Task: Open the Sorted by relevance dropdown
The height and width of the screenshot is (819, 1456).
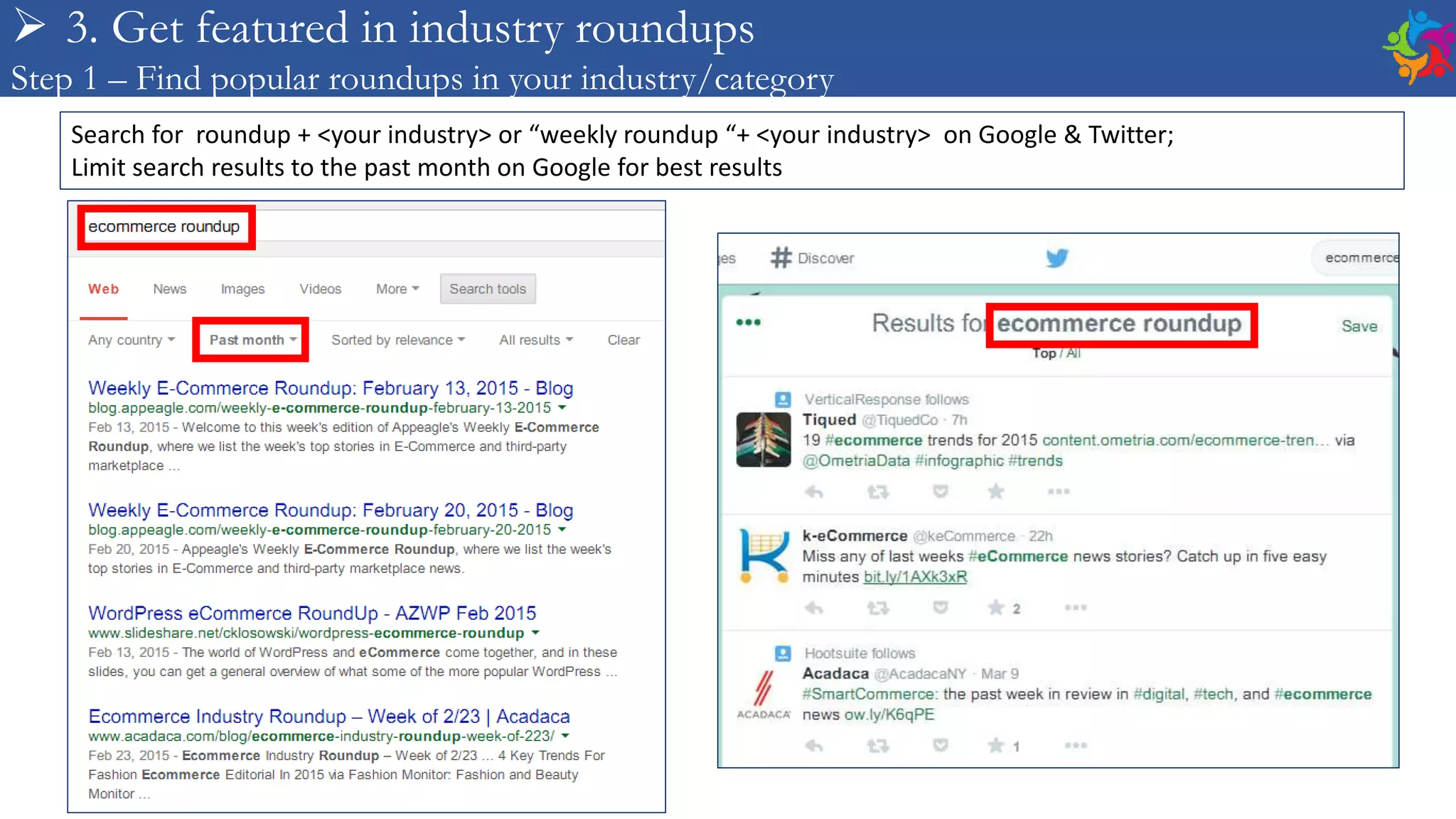Action: [398, 340]
